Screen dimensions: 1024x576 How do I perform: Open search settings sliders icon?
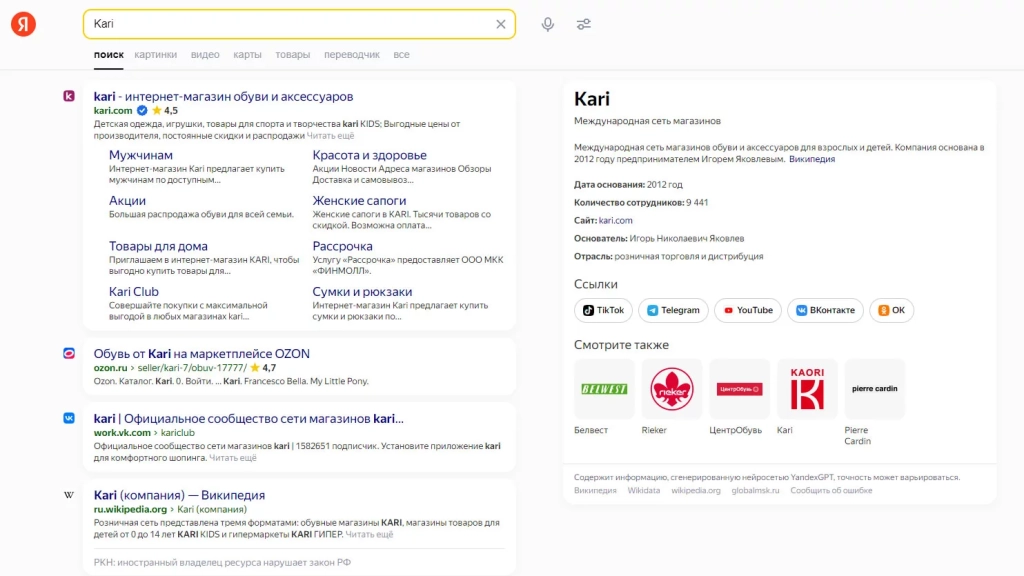[x=584, y=24]
